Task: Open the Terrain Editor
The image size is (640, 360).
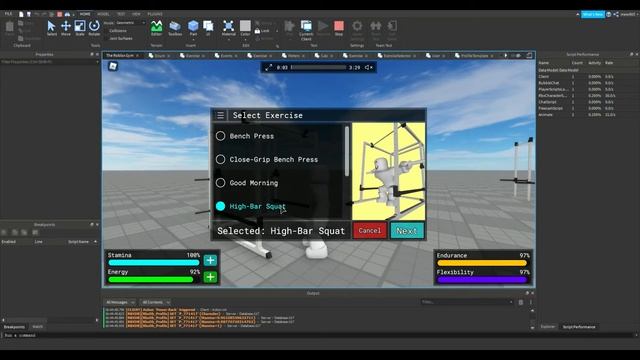Action: [156, 28]
